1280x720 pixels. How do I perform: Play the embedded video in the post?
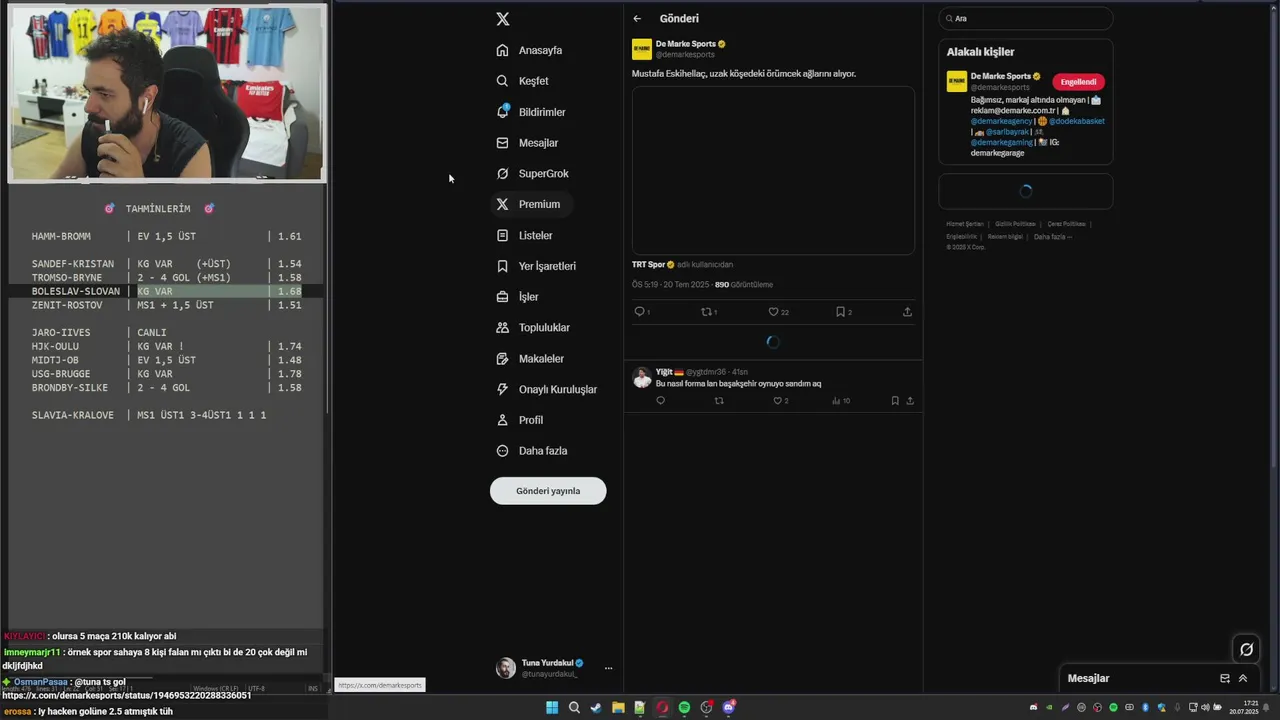(773, 170)
